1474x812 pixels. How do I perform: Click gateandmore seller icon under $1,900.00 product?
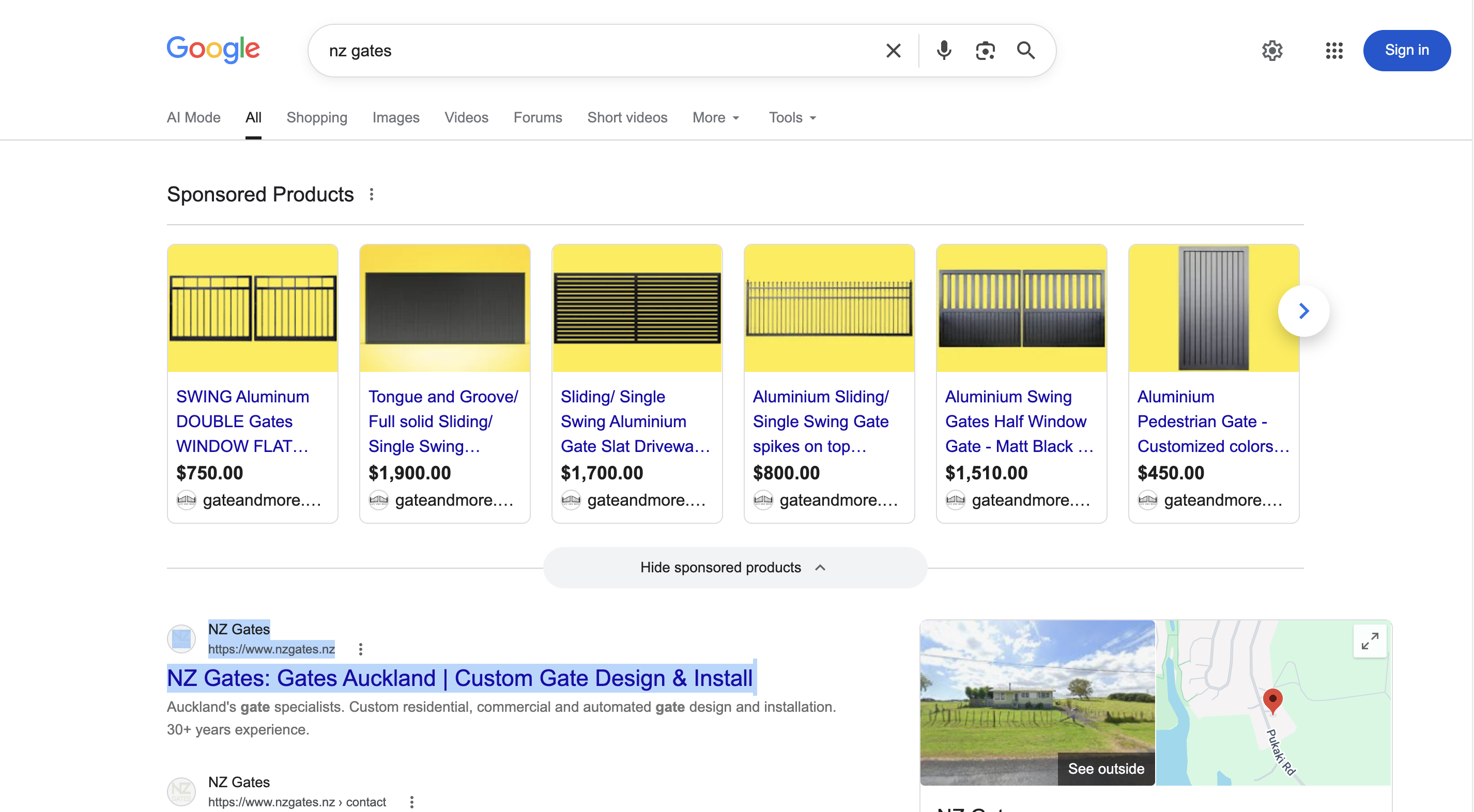point(379,500)
